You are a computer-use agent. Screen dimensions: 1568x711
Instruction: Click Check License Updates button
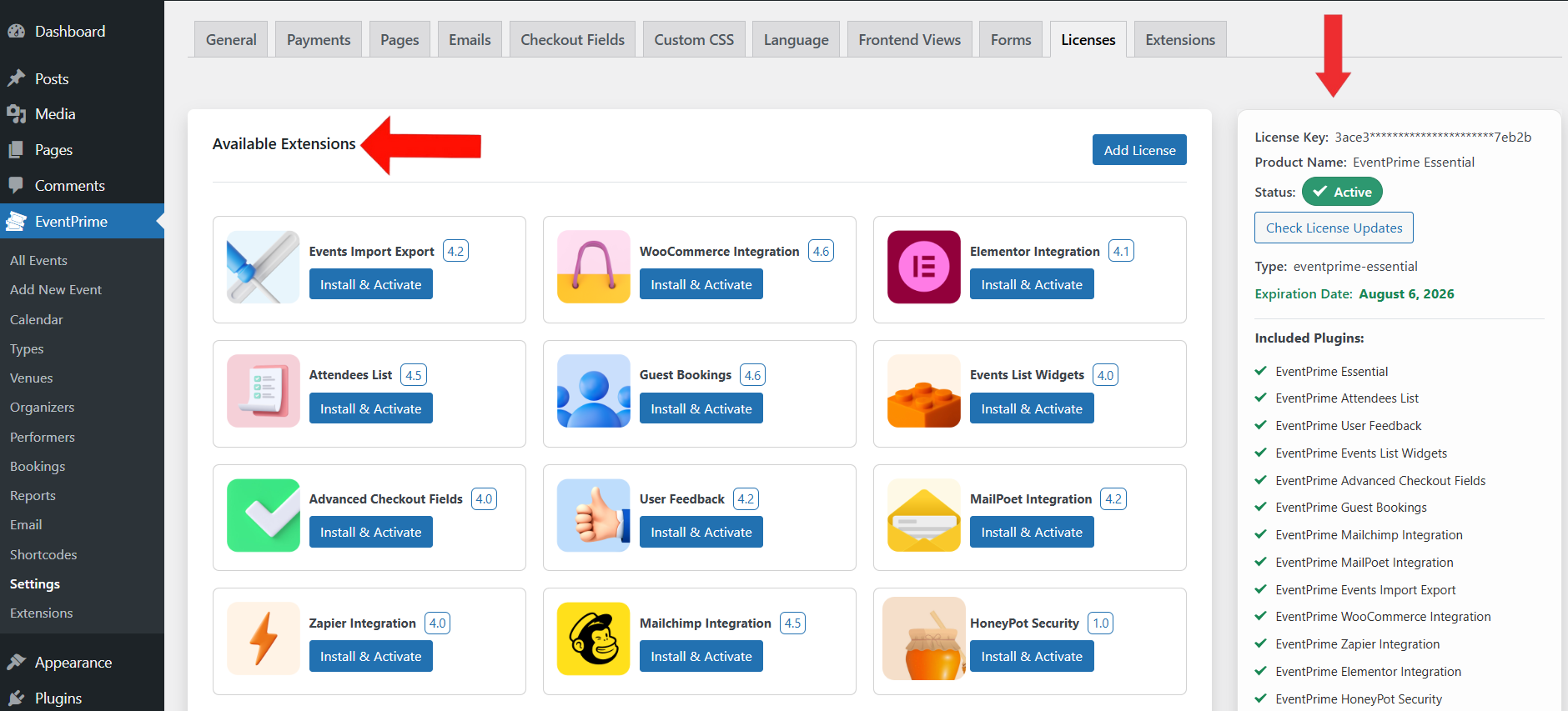[1333, 228]
